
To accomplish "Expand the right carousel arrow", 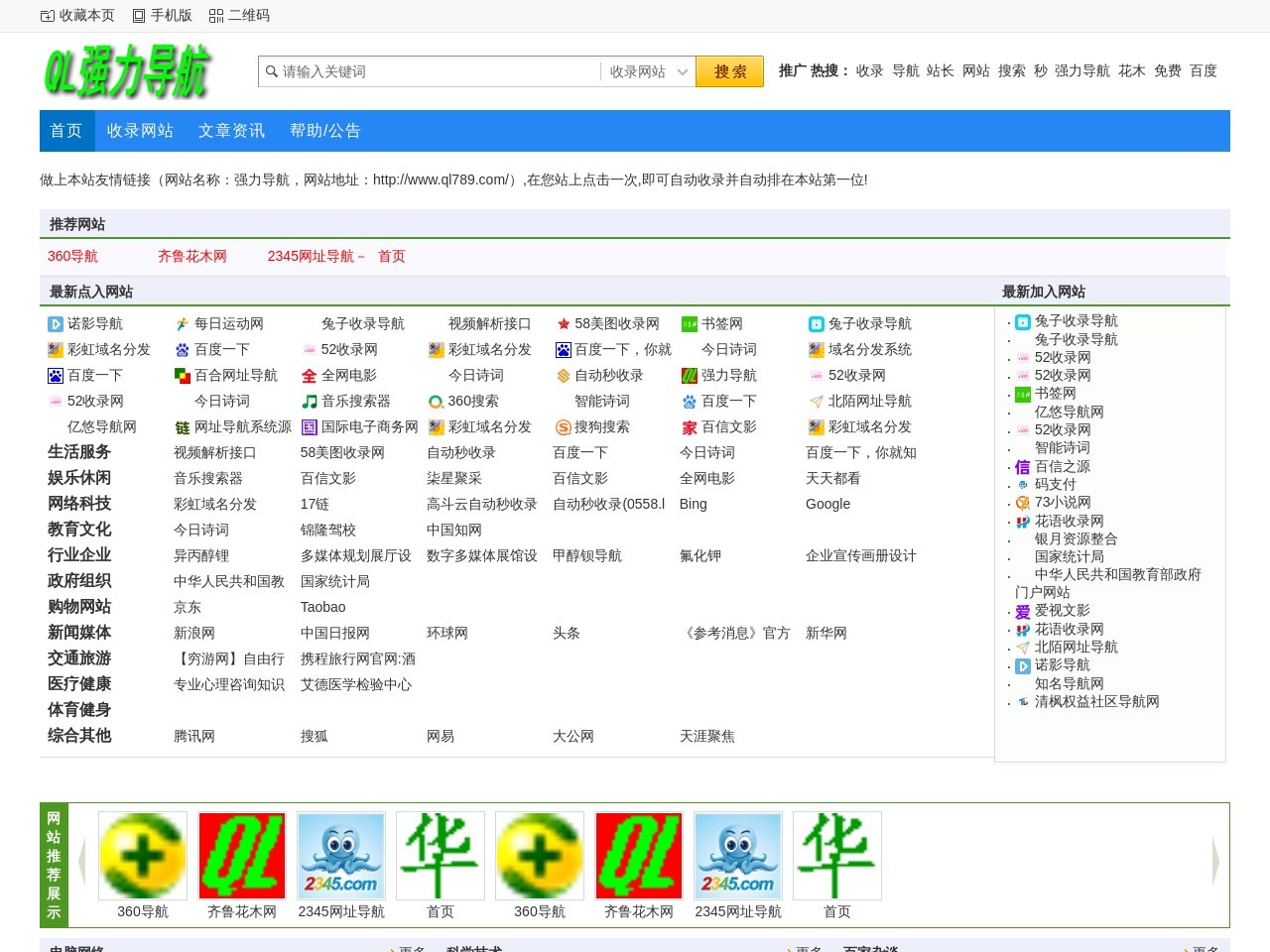I will tap(1214, 861).
